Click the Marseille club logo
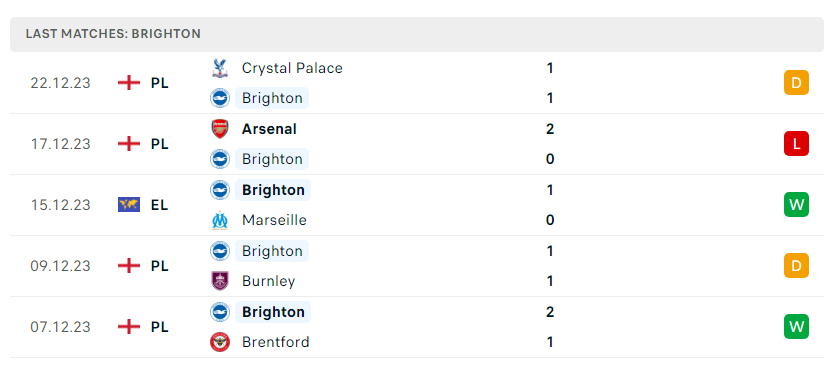The image size is (827, 370). tap(219, 220)
